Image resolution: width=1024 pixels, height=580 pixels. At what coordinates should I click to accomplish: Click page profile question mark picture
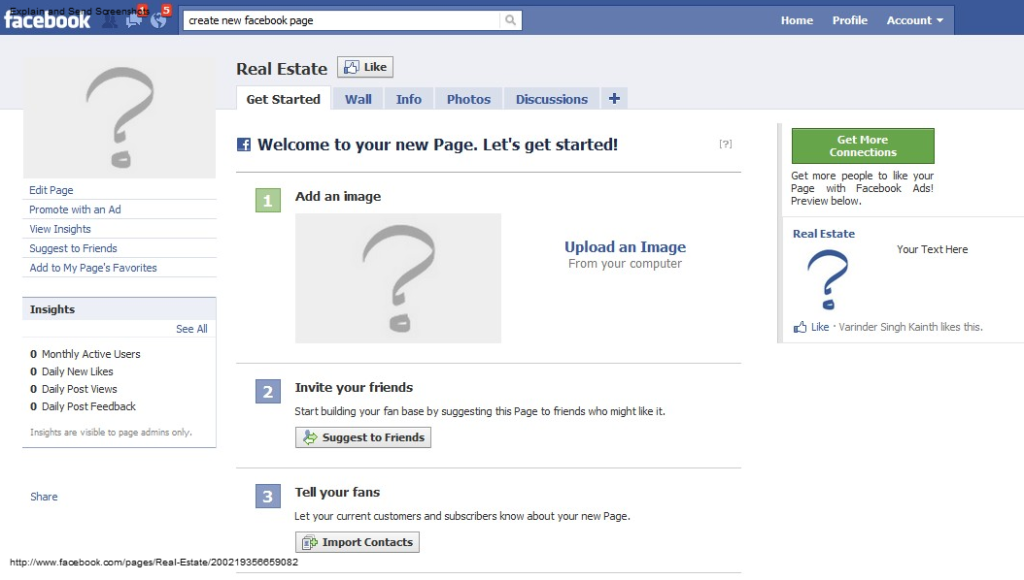click(x=120, y=118)
